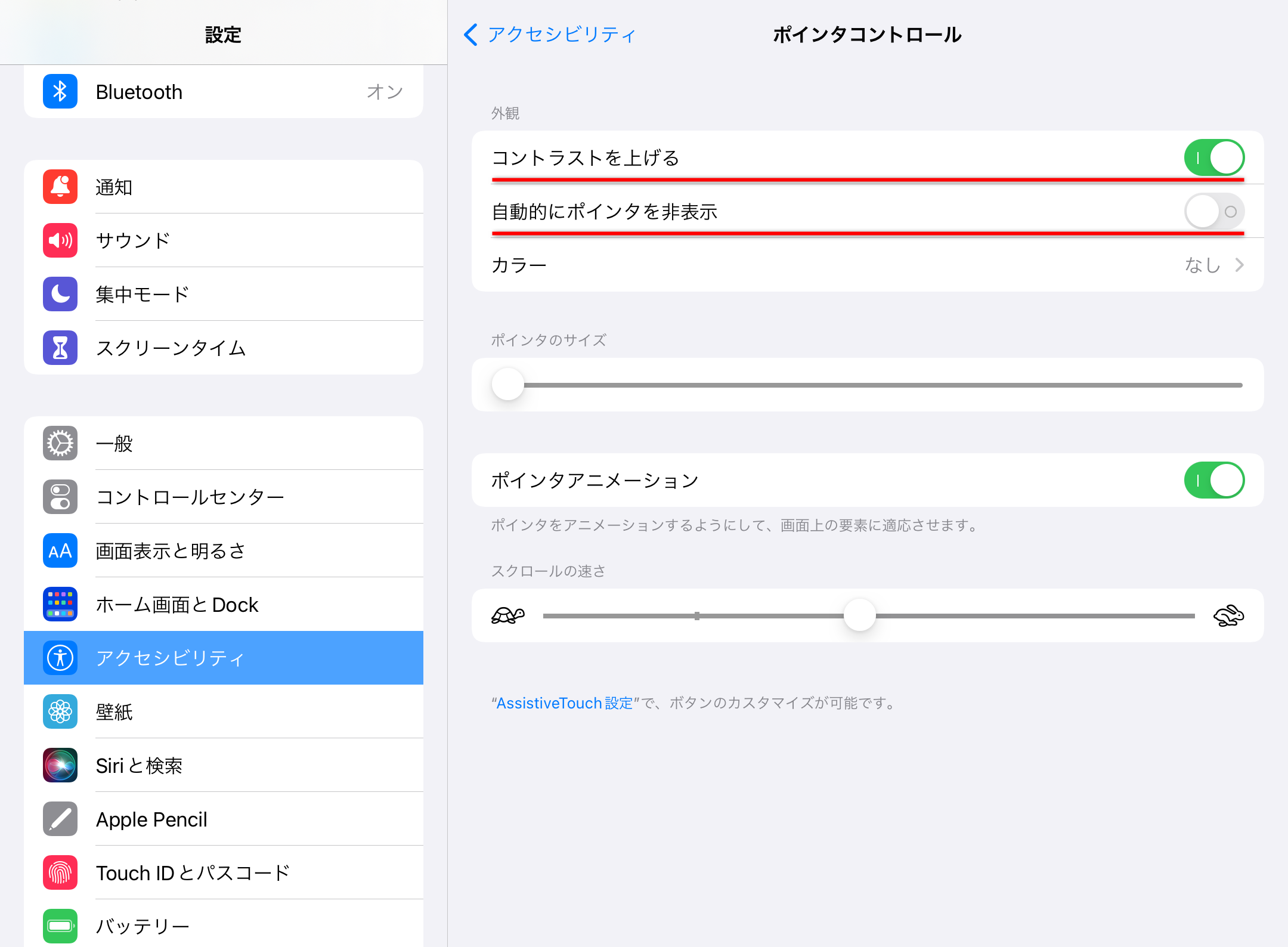Enable 自動的にポインタを非表示

pos(1213,212)
